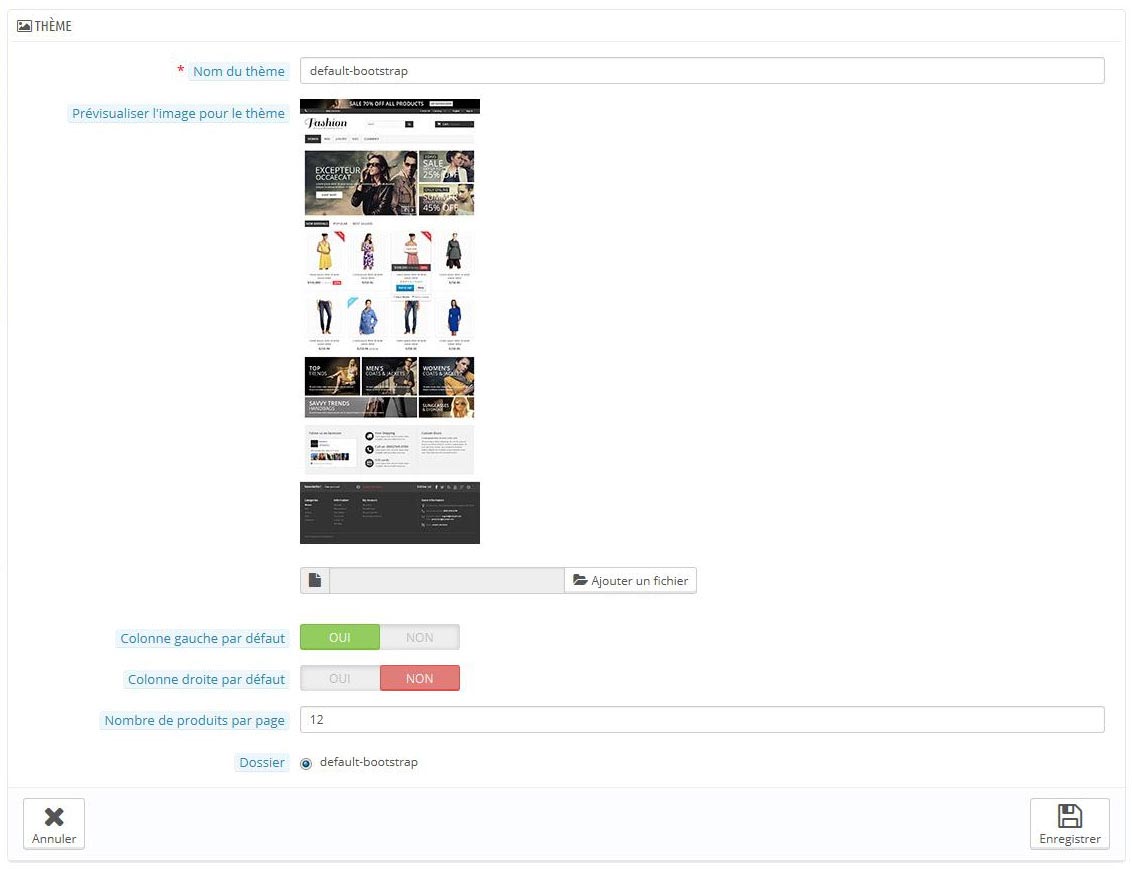The width and height of the screenshot is (1132, 869).
Task: Click the Ajouter un fichier button
Action: tap(630, 580)
